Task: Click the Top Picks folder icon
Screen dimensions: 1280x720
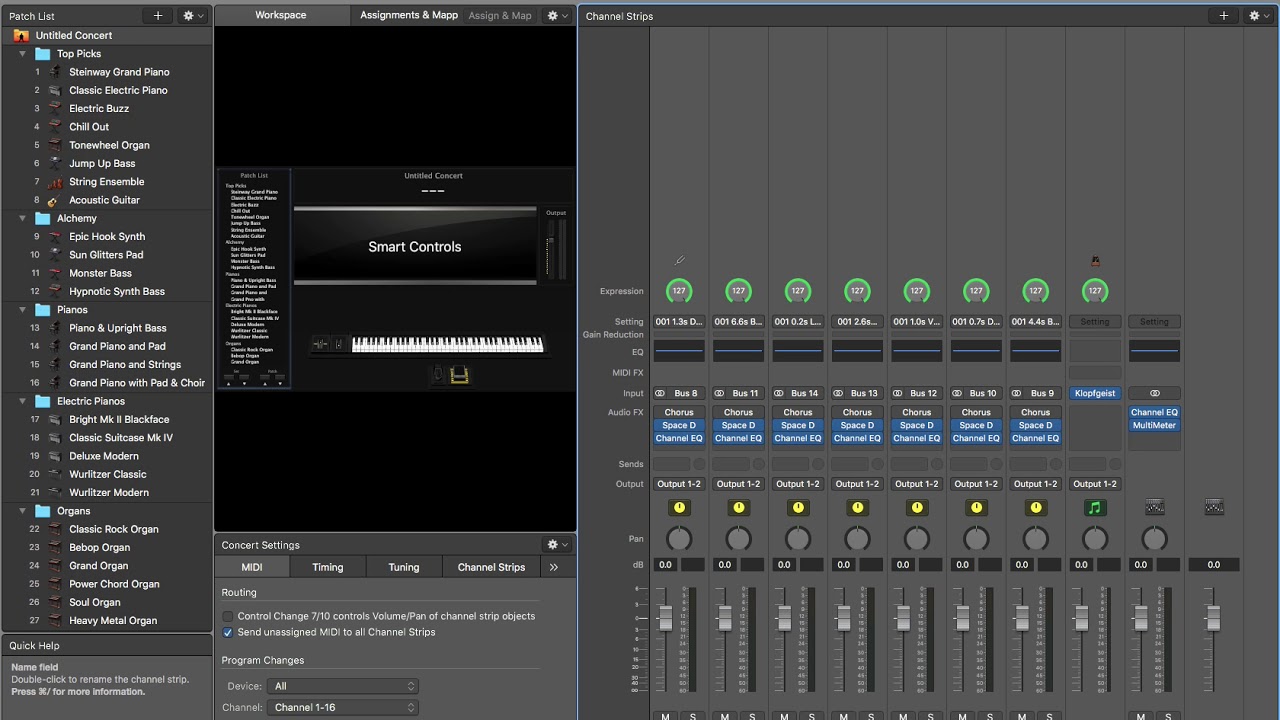Action: [41, 54]
